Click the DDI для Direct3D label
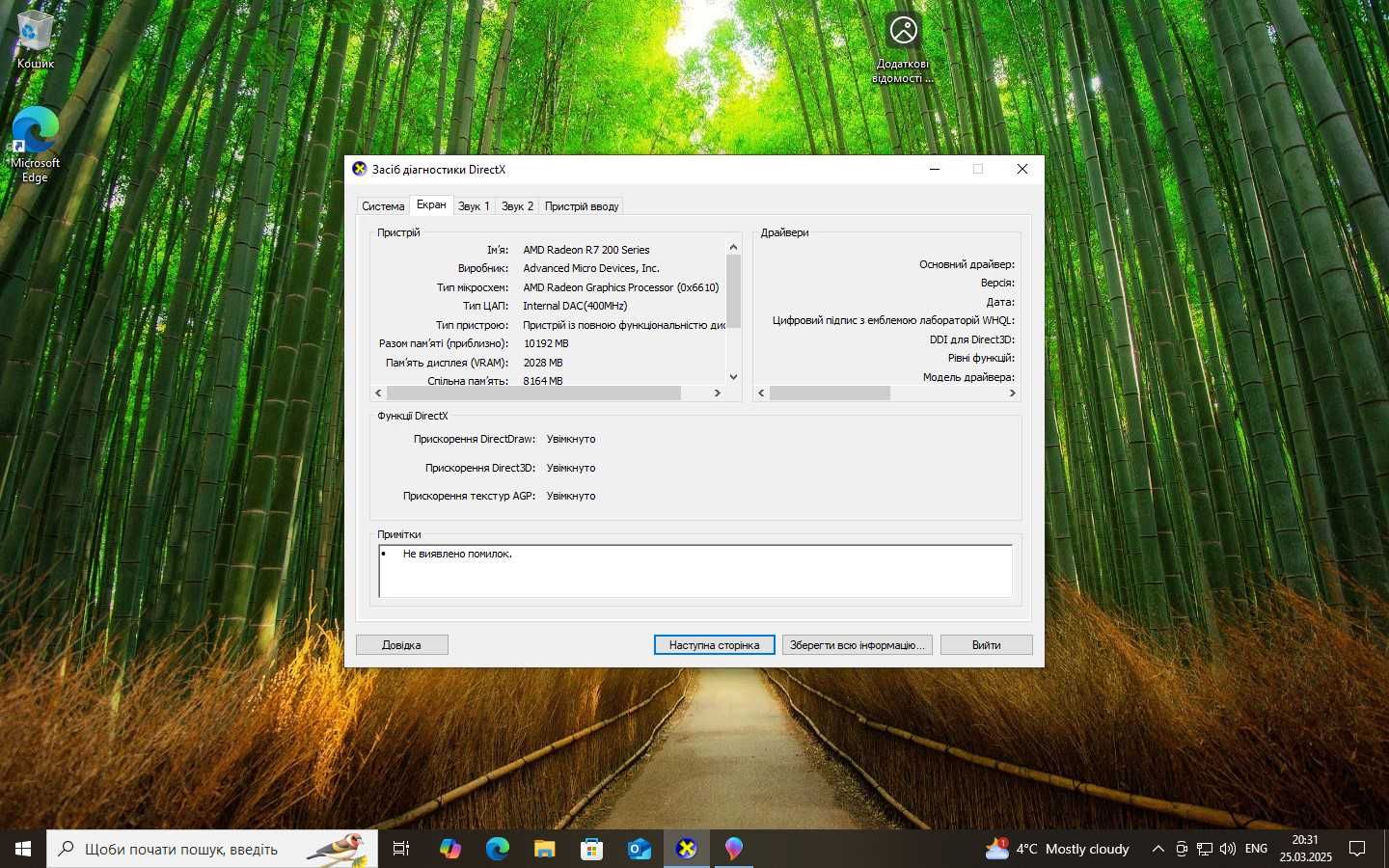 coord(972,339)
